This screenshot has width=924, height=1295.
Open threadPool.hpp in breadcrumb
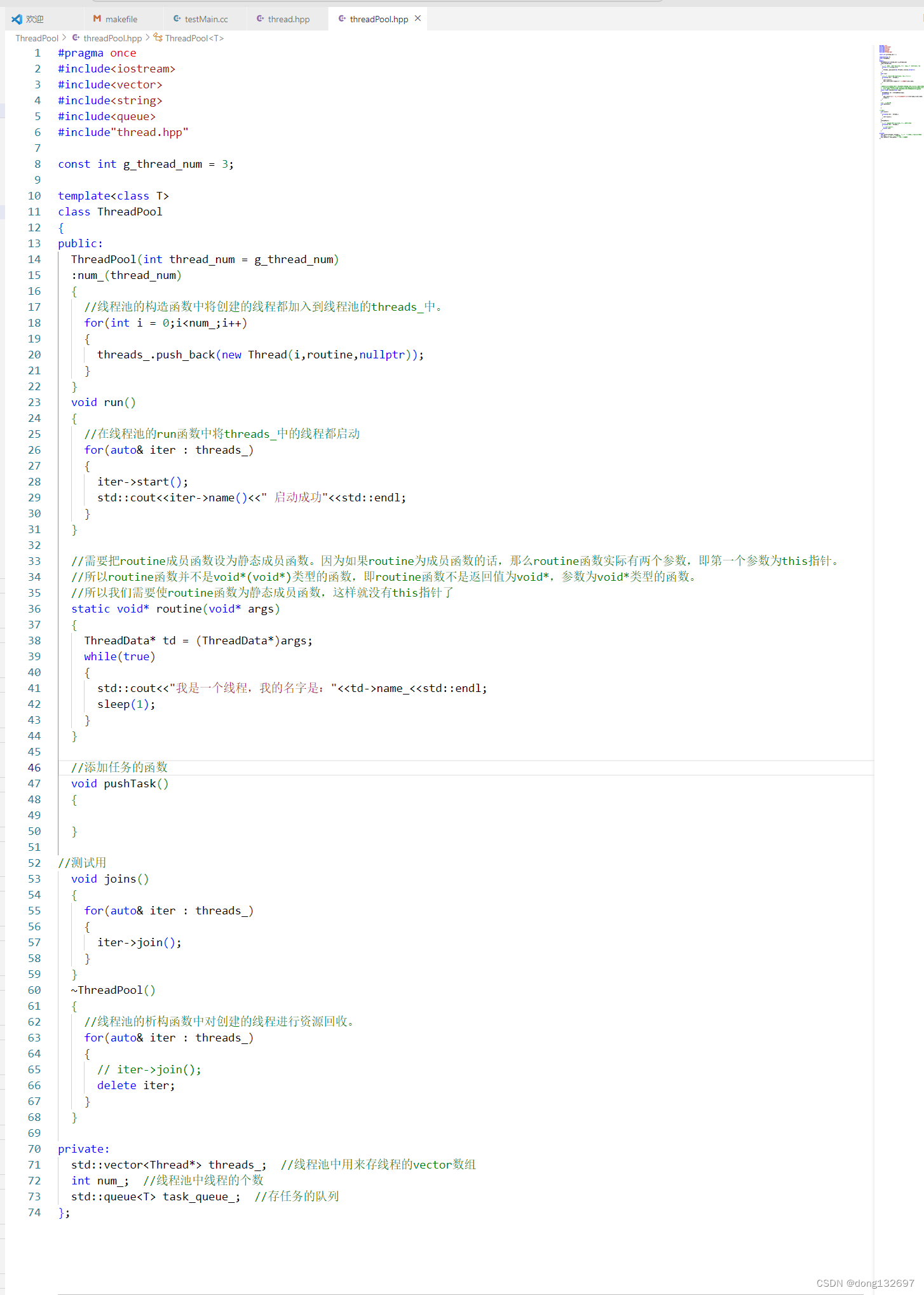point(112,38)
